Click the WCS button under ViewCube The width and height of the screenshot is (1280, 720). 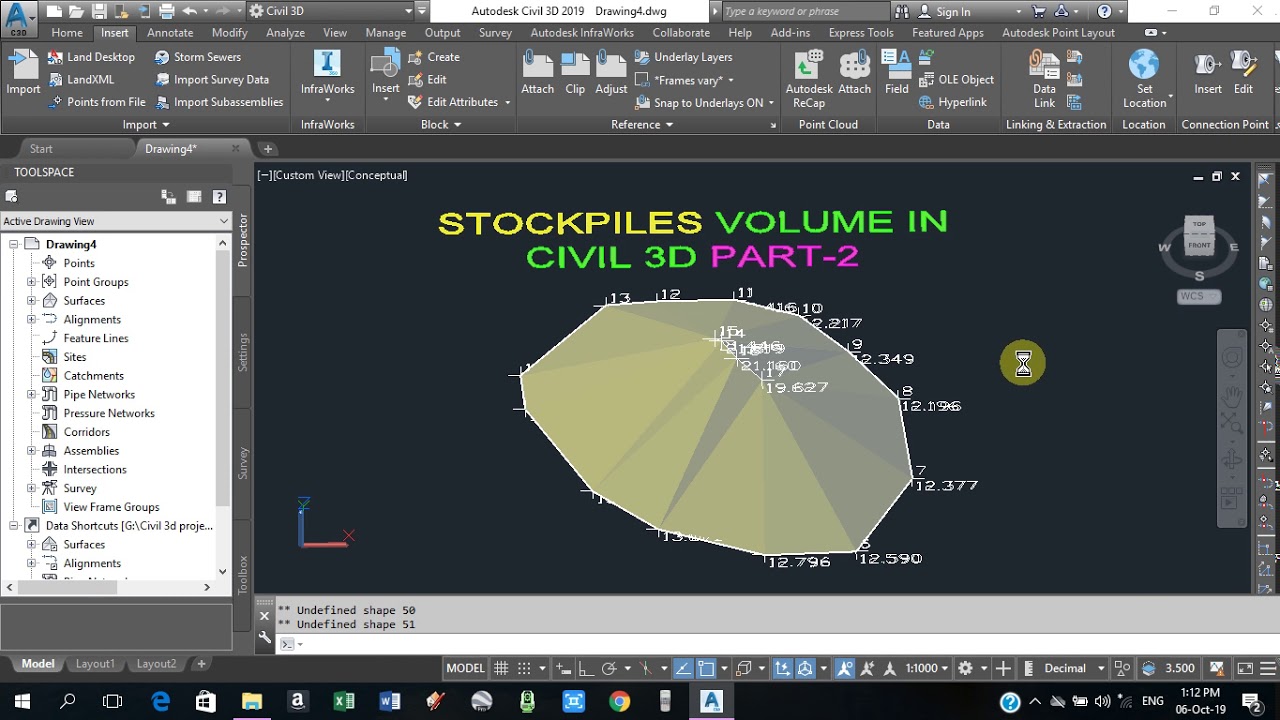[x=1199, y=296]
